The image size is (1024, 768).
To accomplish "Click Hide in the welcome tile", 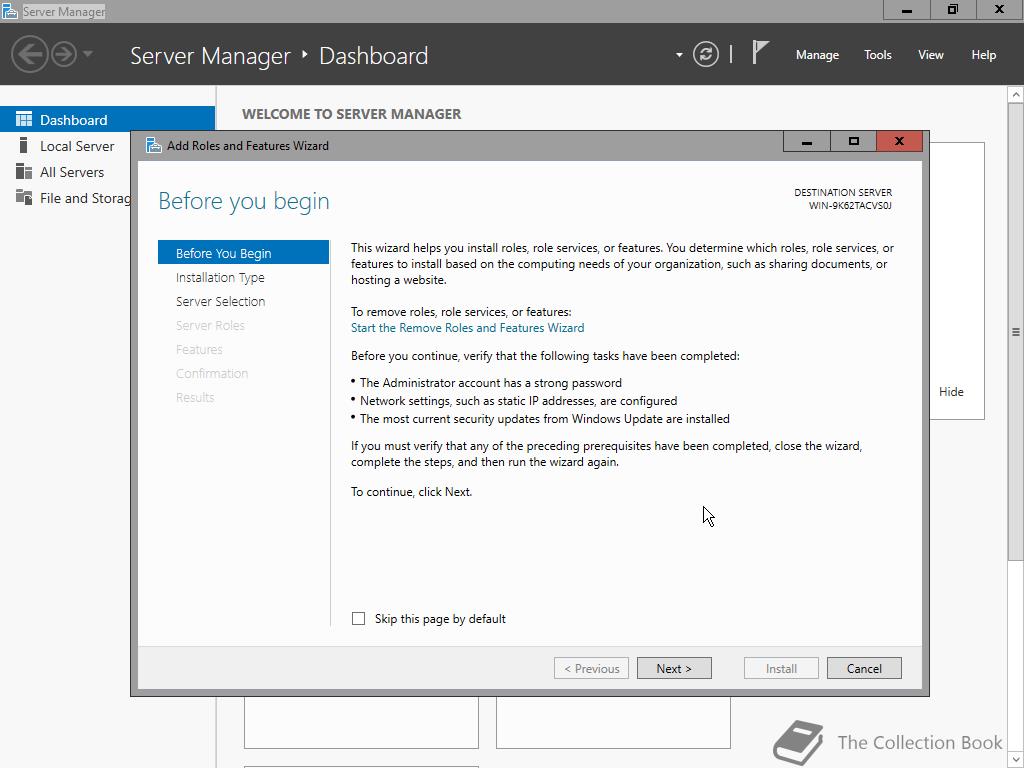I will click(951, 392).
